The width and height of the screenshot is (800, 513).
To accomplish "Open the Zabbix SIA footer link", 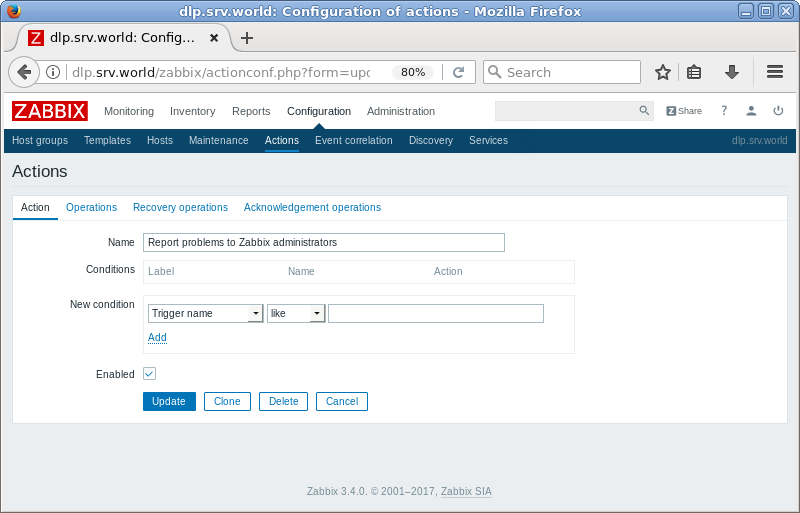I will coord(466,491).
